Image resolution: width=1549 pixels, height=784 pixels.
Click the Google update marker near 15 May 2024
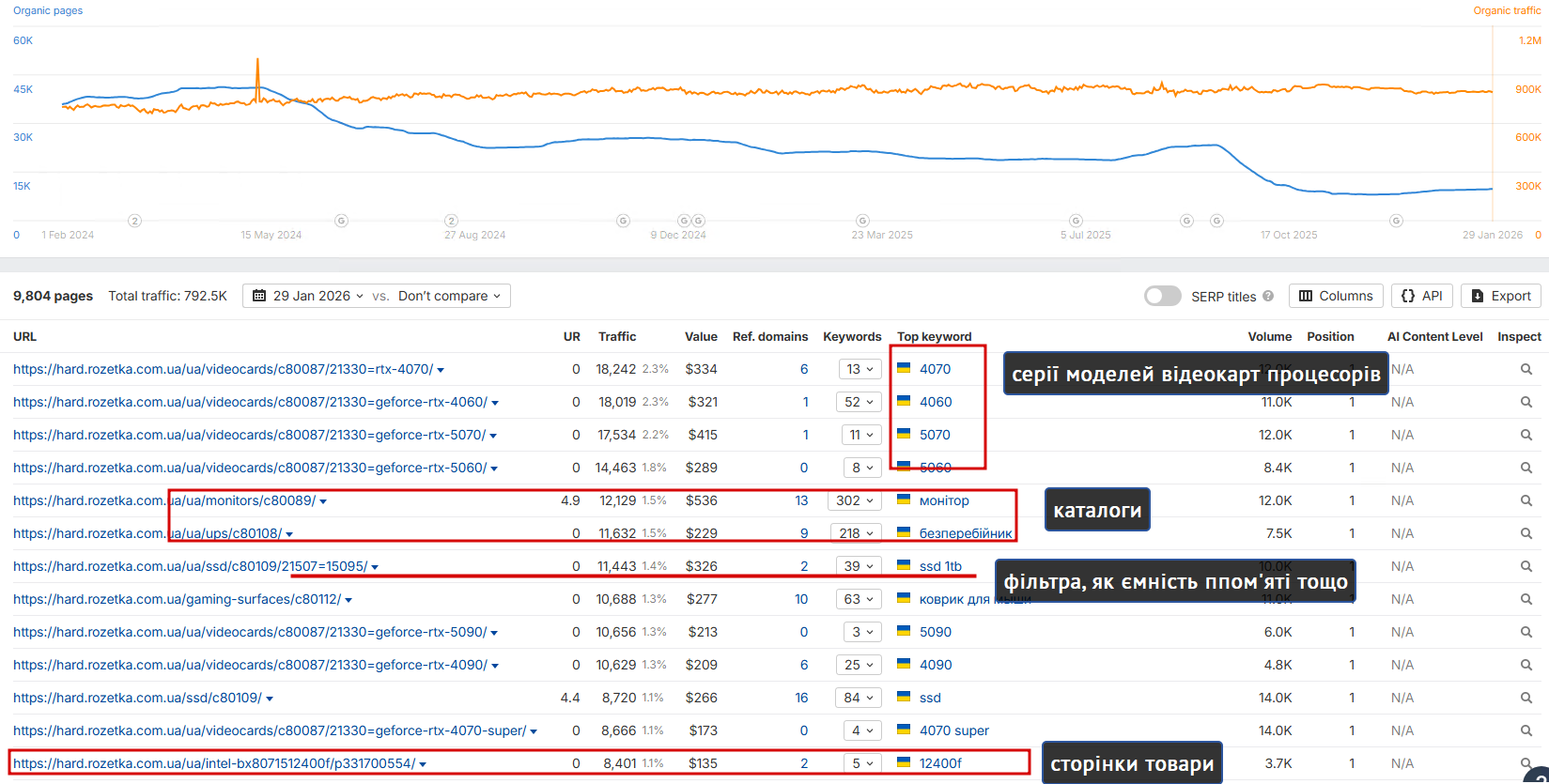(x=342, y=221)
